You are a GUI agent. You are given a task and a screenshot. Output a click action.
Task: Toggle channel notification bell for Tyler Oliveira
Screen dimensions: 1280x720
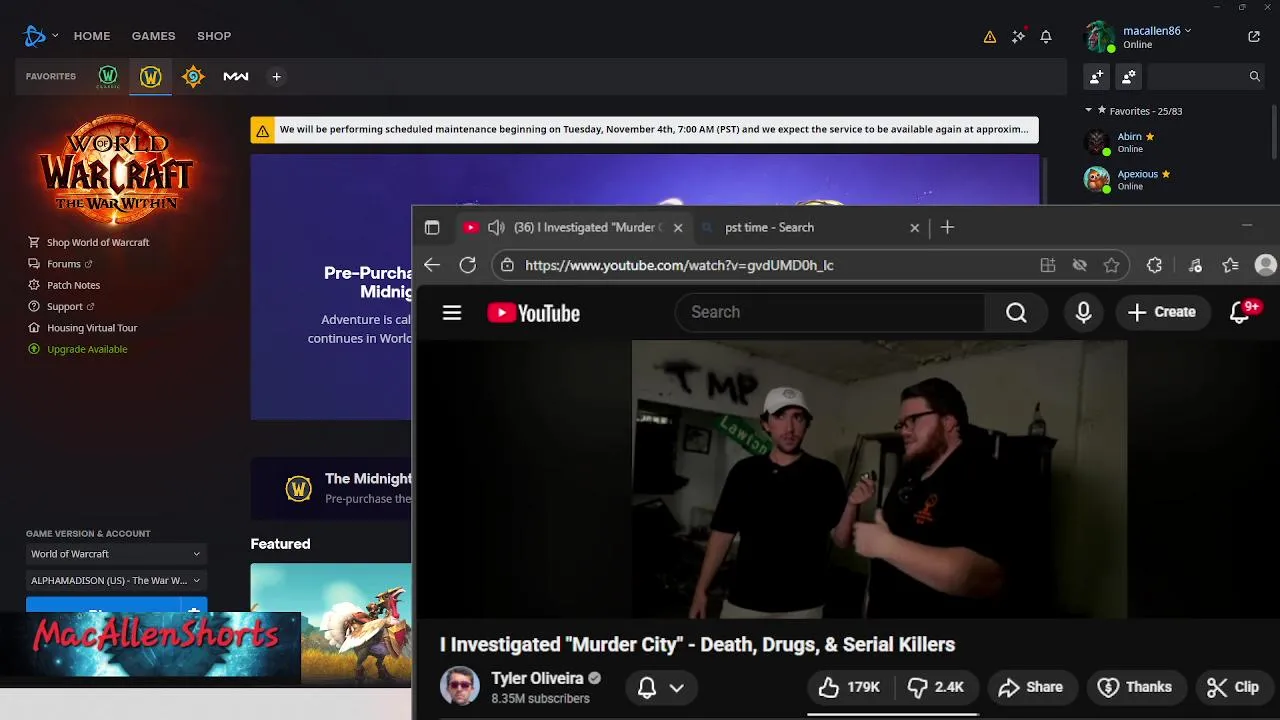[x=647, y=687]
